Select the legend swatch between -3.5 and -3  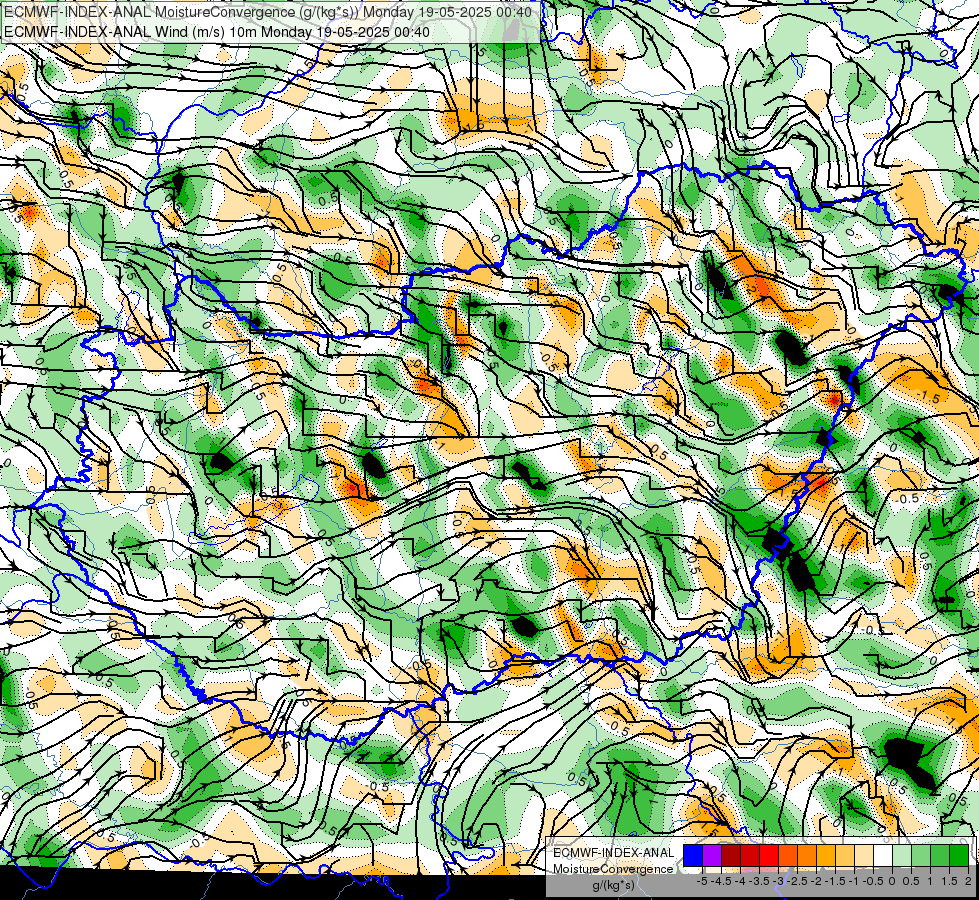pyautogui.click(x=769, y=856)
